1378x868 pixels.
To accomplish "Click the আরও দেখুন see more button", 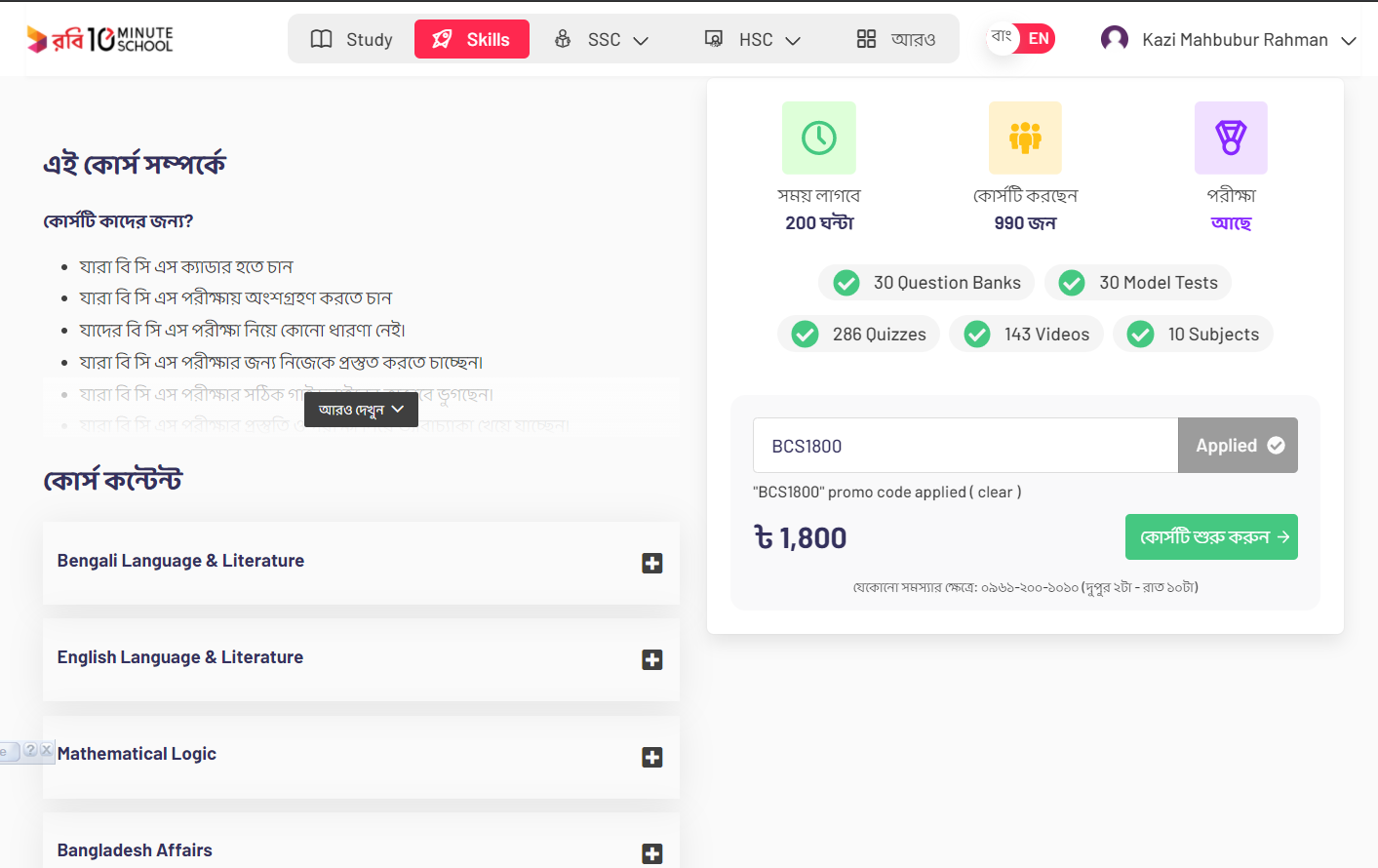I will (x=361, y=410).
